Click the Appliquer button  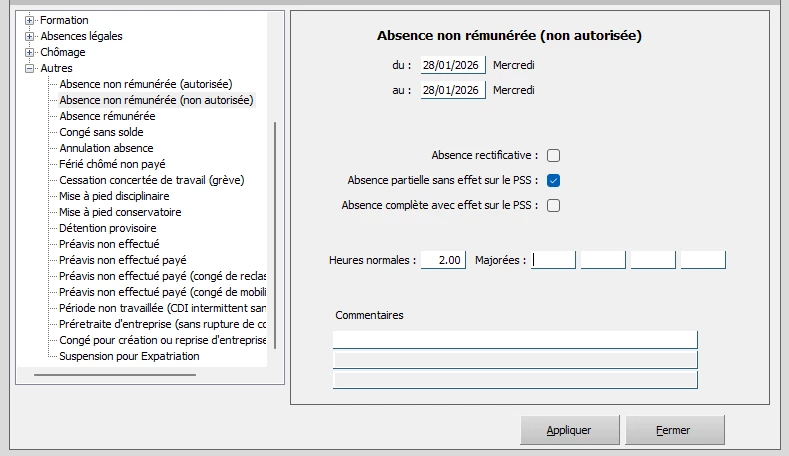point(569,430)
